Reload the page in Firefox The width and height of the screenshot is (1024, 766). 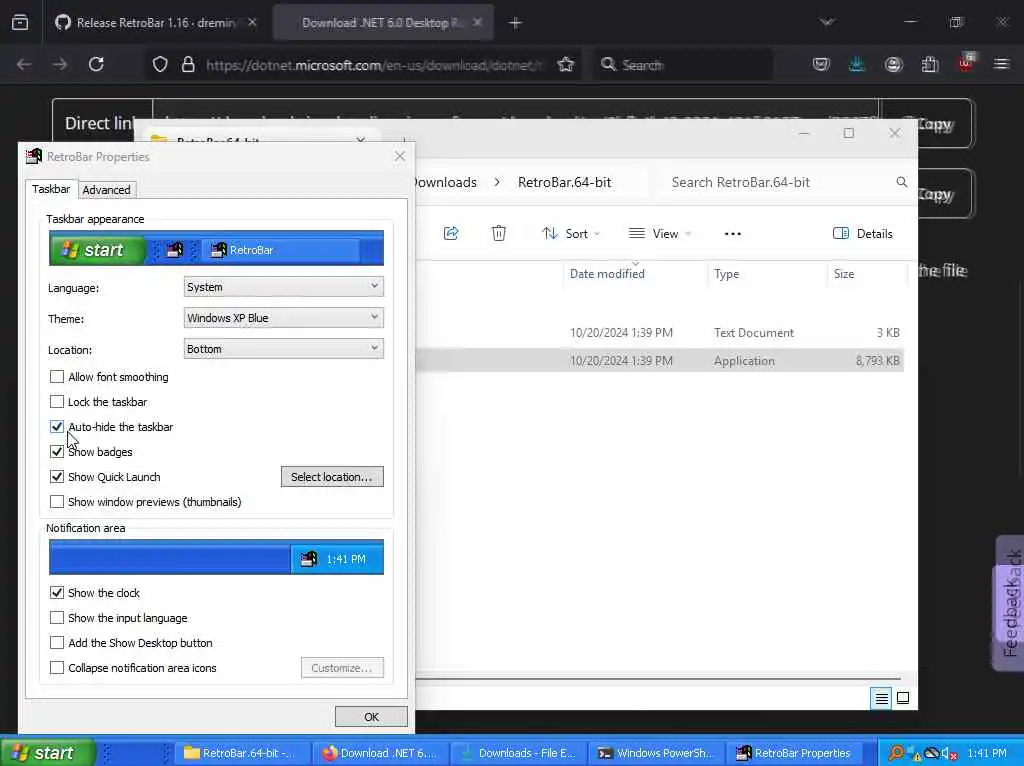click(97, 64)
